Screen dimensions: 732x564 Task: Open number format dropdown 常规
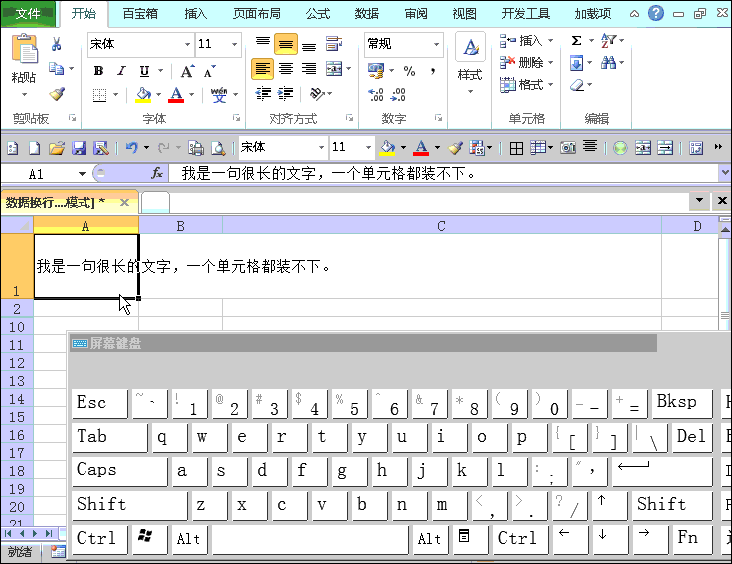(x=436, y=44)
